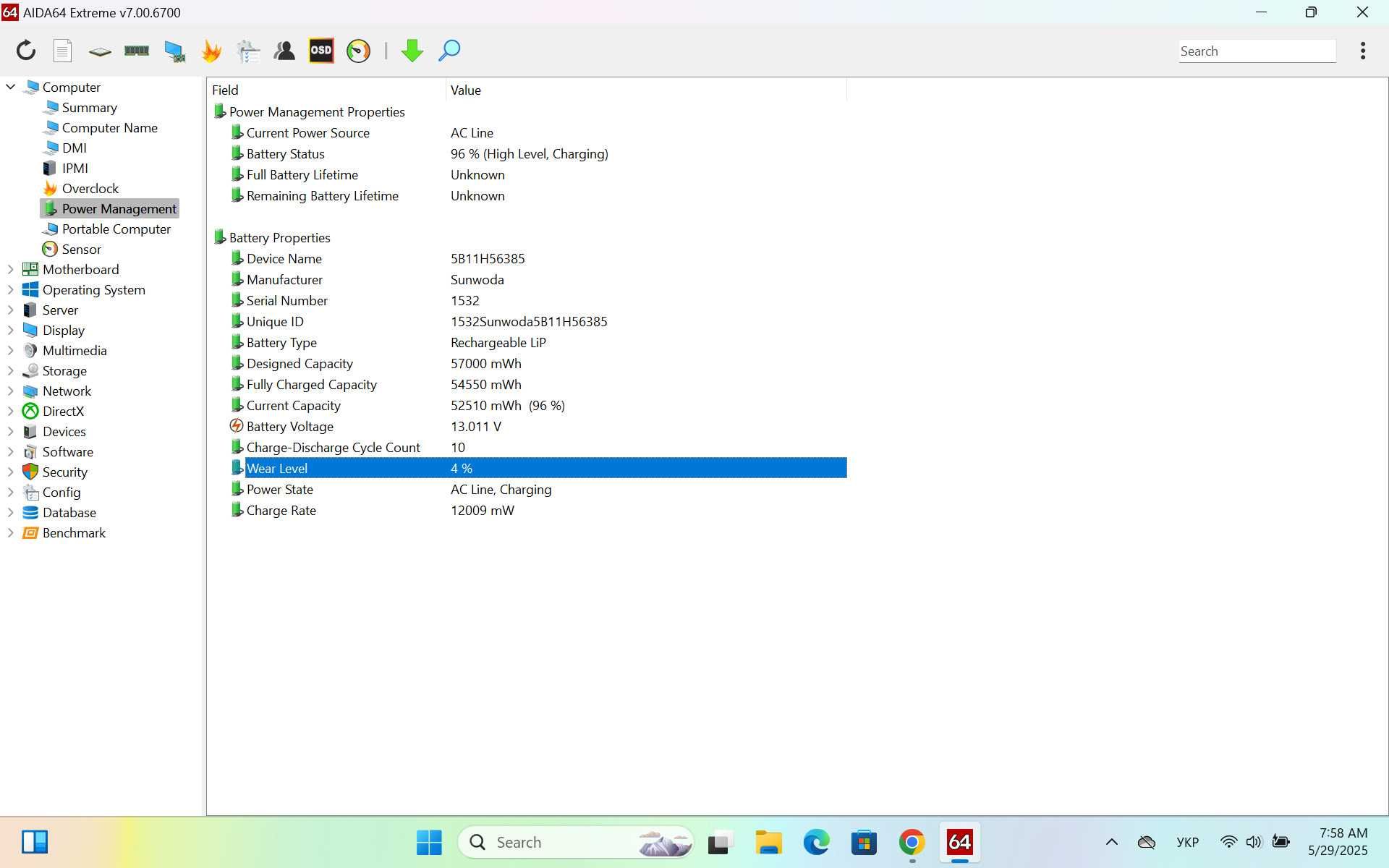Click the Value column header
Screen dimensions: 1389x868
click(x=646, y=90)
